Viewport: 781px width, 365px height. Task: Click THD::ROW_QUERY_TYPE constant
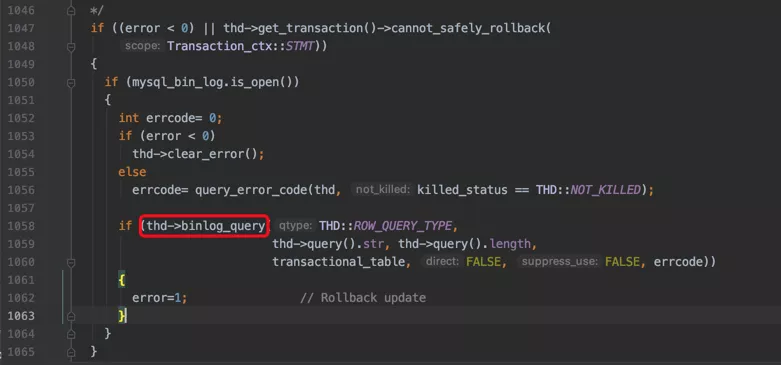point(386,226)
